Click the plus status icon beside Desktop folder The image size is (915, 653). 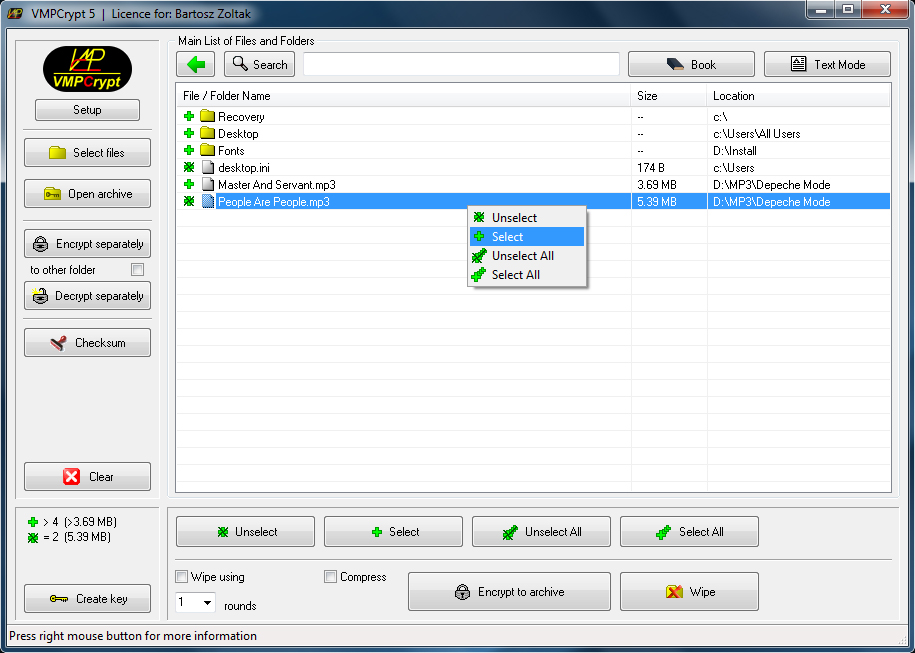(189, 133)
